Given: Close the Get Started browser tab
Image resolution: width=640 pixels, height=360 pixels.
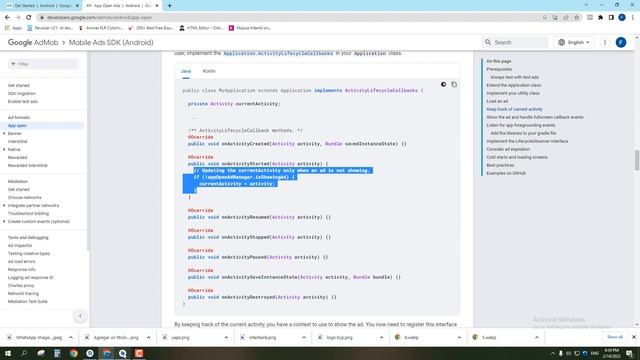Looking at the screenshot, I should (x=77, y=6).
